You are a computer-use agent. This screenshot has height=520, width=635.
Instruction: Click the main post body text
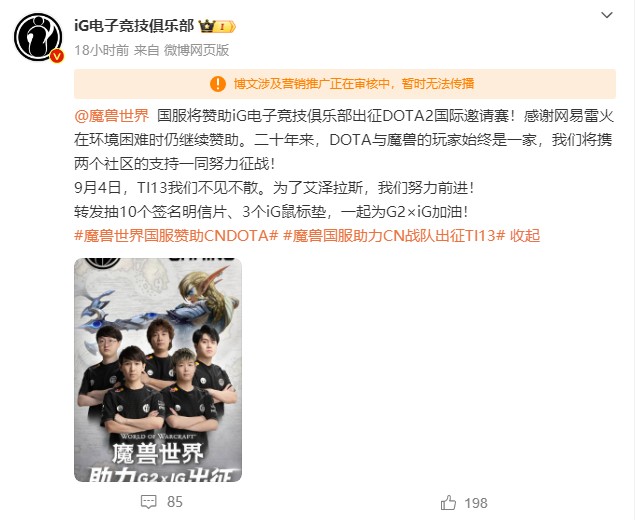click(345, 164)
